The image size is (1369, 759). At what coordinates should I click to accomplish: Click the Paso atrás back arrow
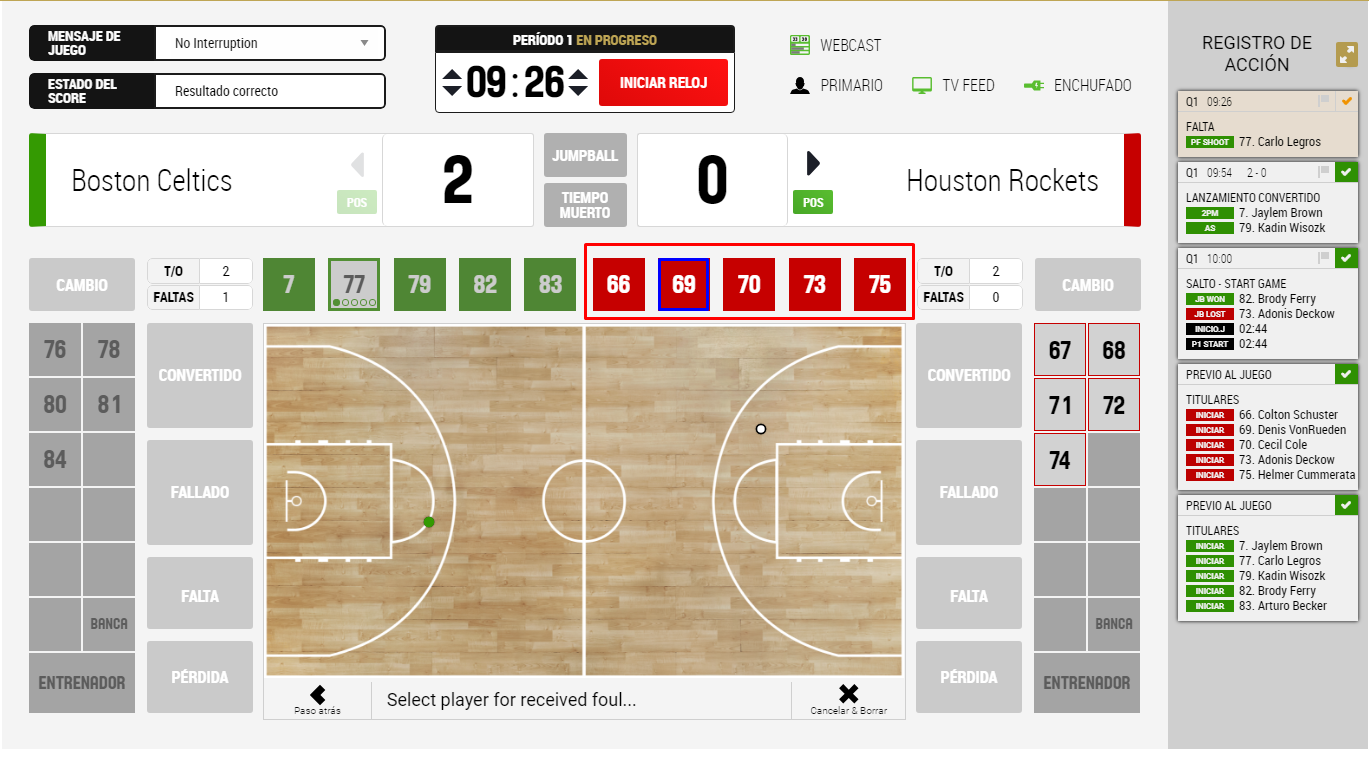[x=318, y=694]
